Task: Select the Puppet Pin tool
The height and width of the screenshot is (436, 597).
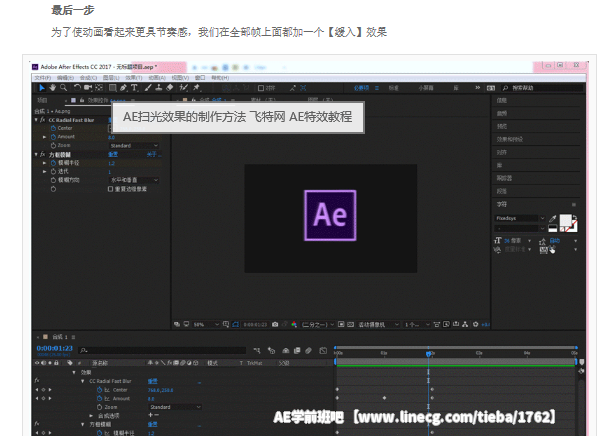Action: click(196, 88)
